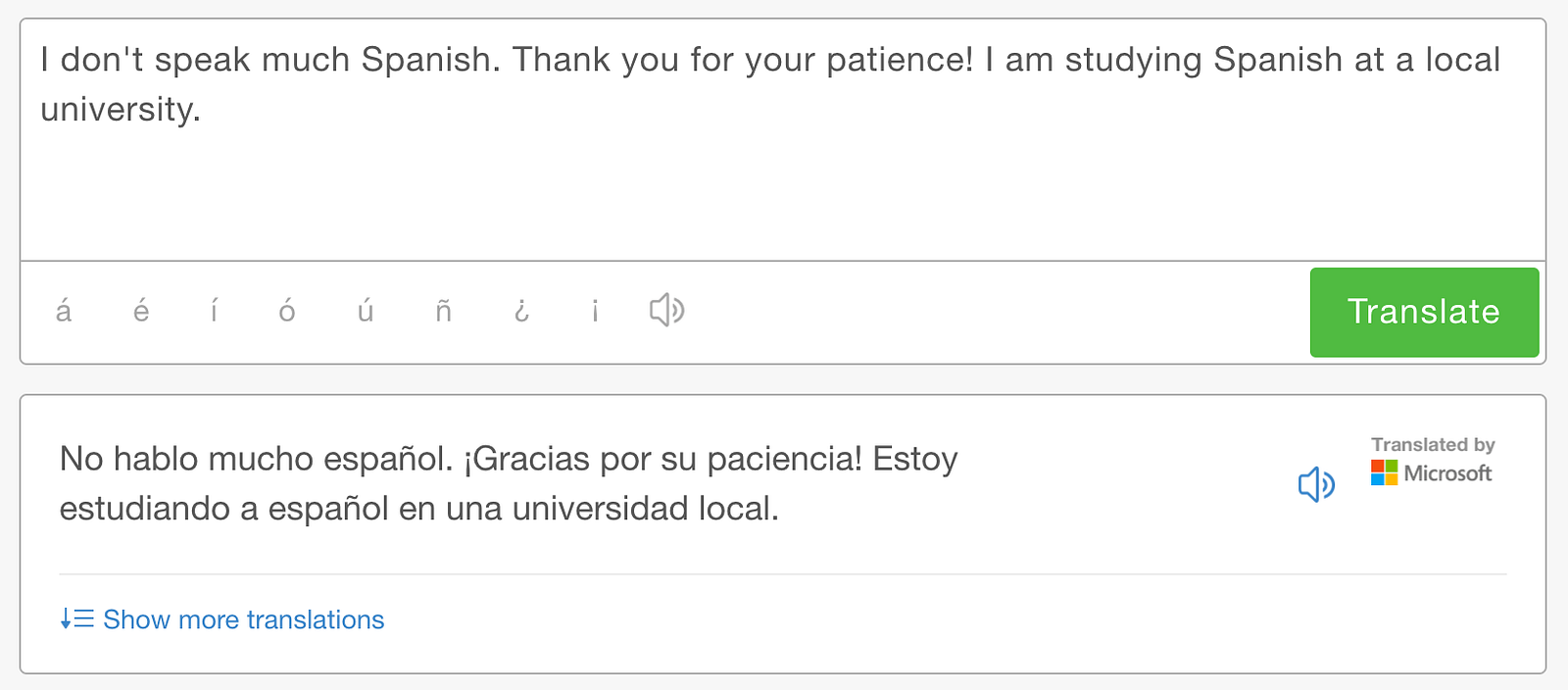
Task: Play audio of the Spanish translation
Action: pos(1317,483)
